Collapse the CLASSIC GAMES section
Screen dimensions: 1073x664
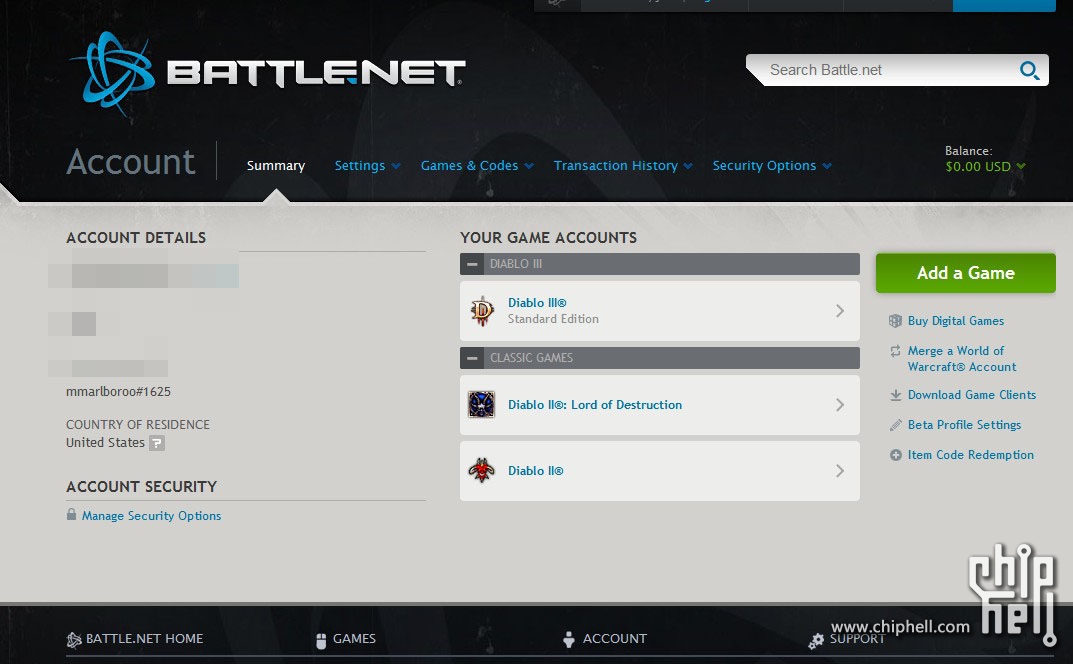point(472,357)
